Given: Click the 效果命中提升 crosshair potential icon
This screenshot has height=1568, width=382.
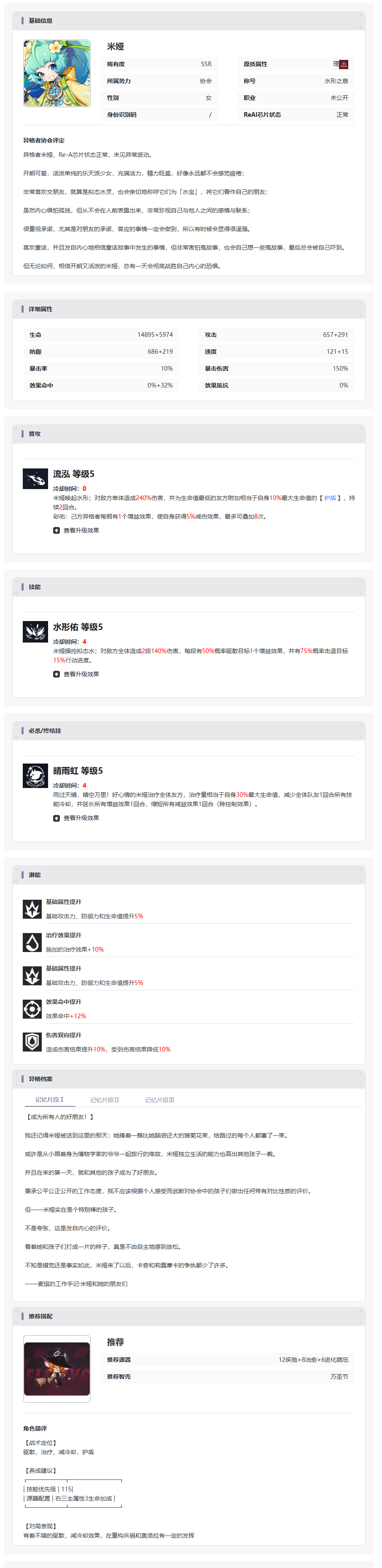Looking at the screenshot, I should coord(32,1009).
